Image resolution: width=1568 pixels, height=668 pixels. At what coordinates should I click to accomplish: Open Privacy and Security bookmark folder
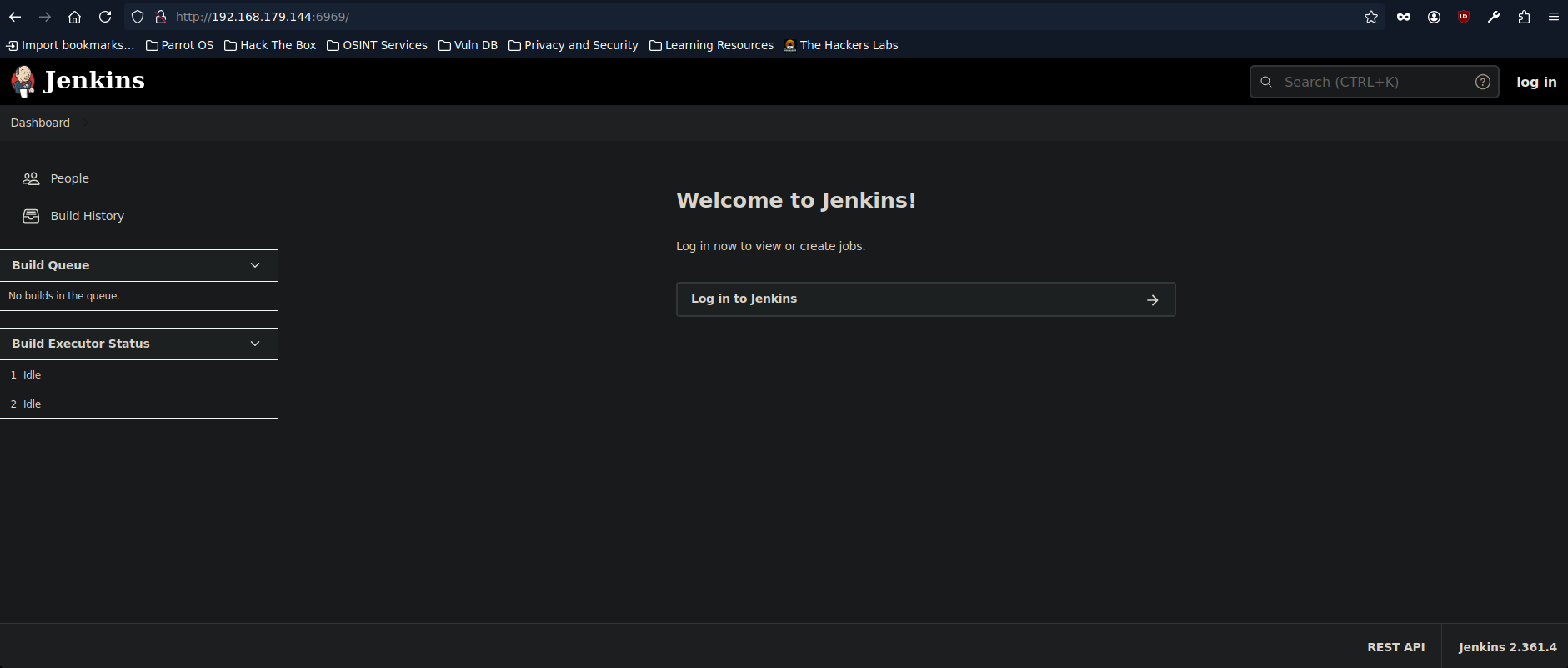point(574,45)
